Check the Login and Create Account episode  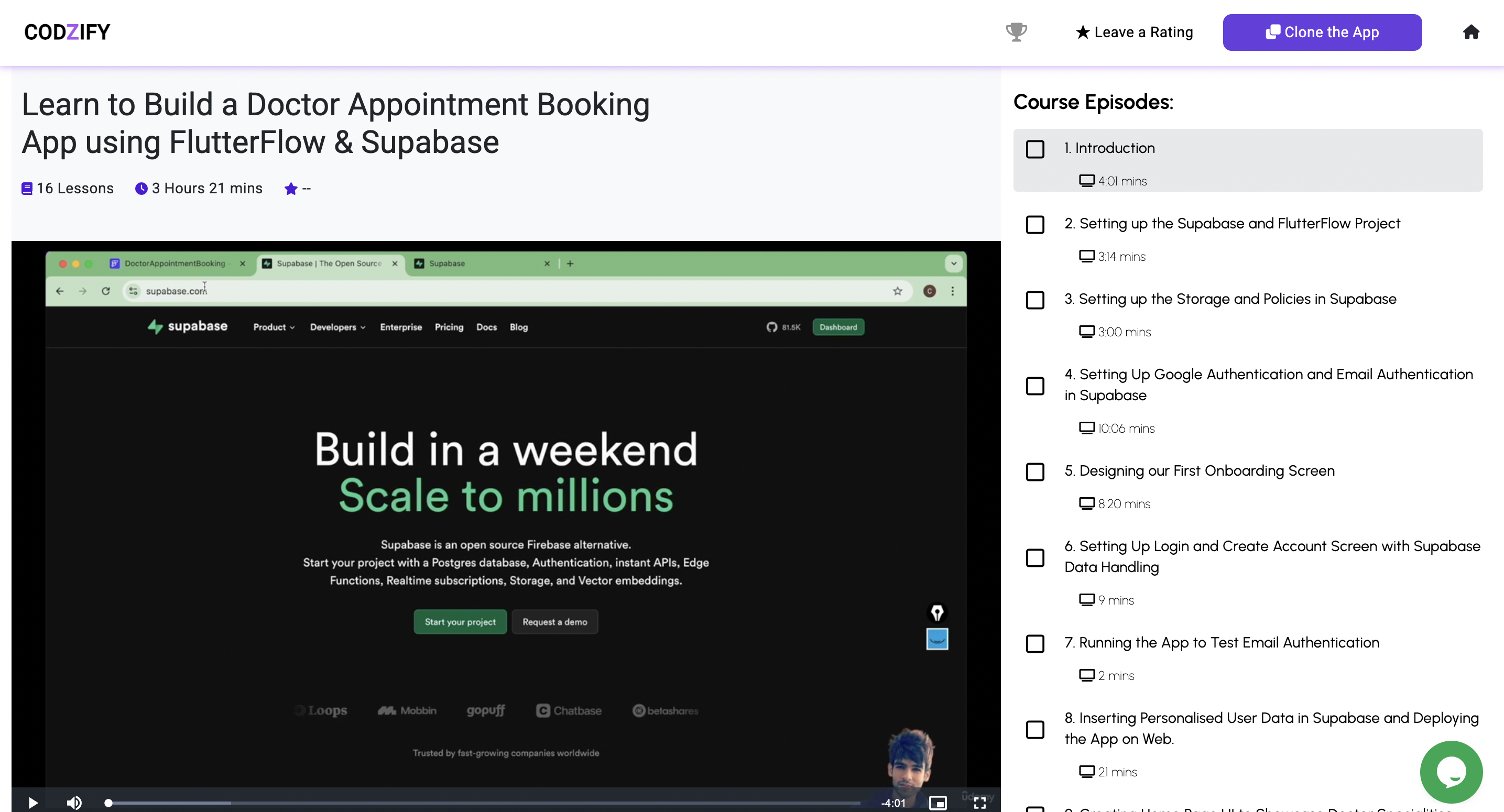tap(1034, 557)
